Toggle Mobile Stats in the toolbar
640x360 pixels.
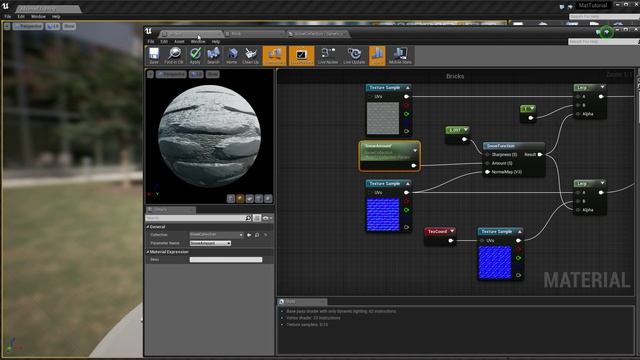tap(400, 56)
